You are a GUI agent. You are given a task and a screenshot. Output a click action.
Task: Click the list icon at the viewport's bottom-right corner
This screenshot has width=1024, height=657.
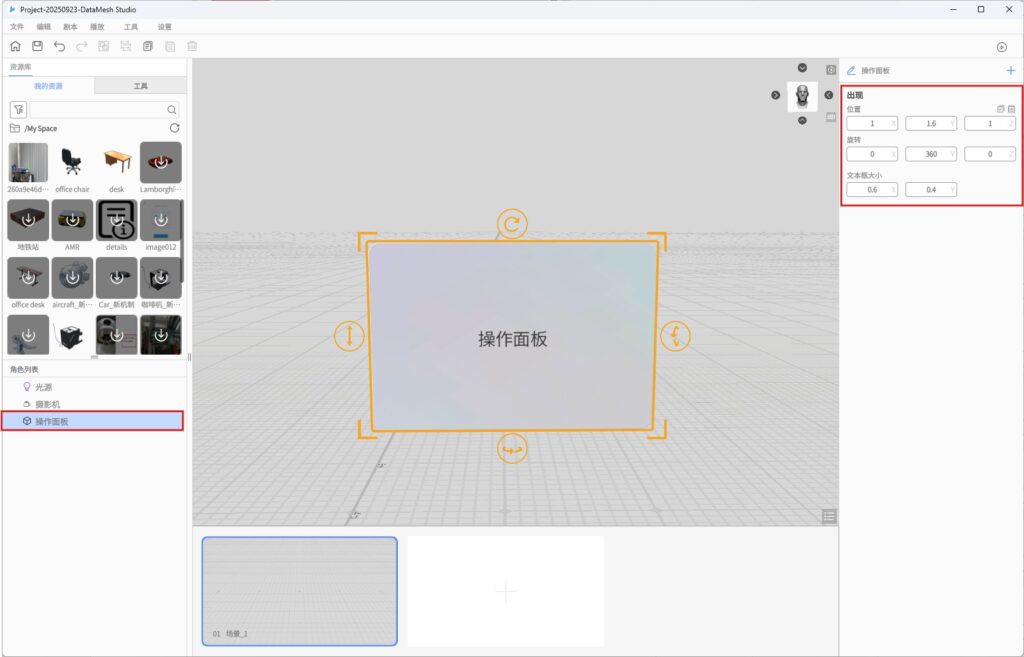tap(829, 516)
